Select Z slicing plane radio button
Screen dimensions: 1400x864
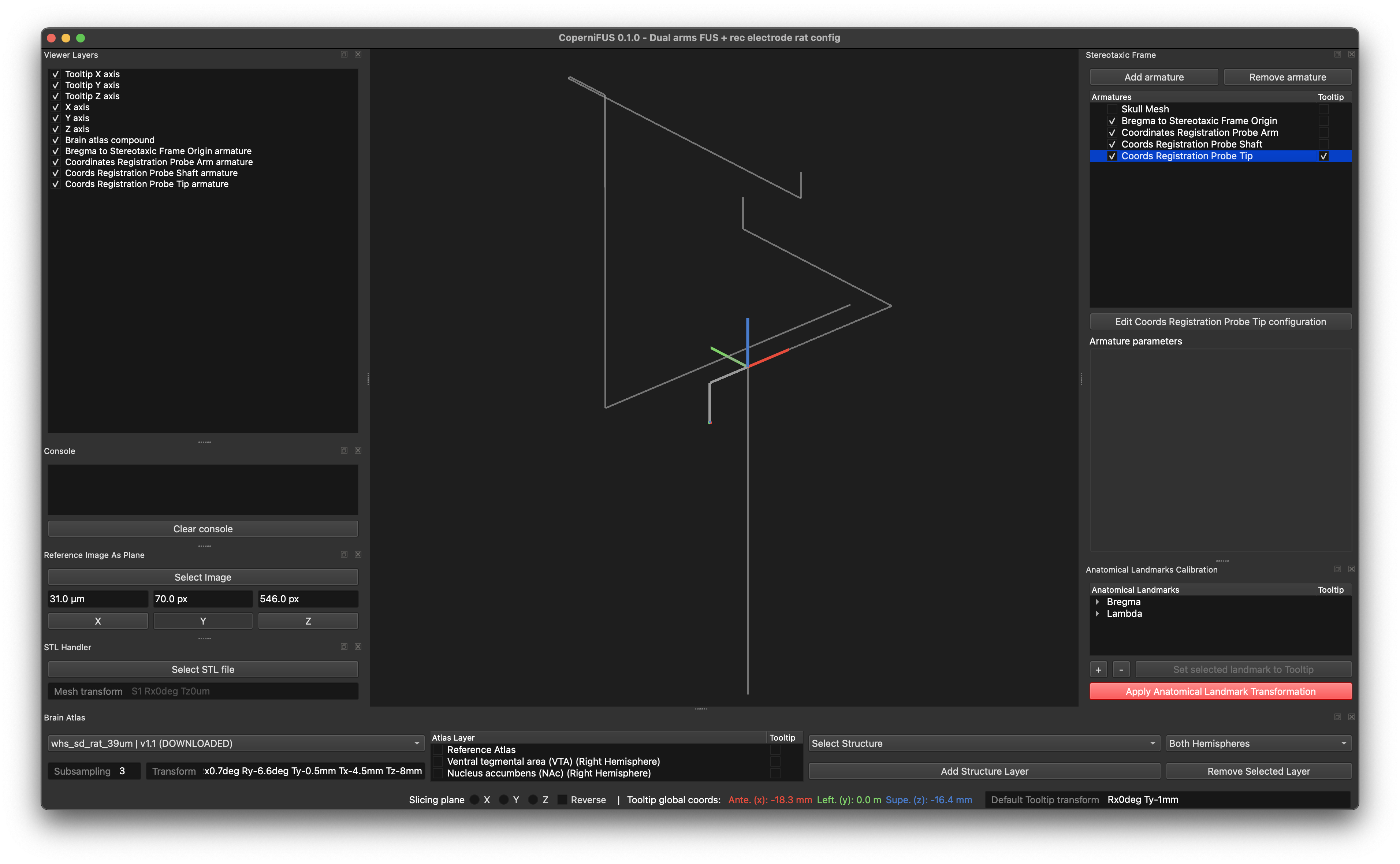pyautogui.click(x=533, y=800)
